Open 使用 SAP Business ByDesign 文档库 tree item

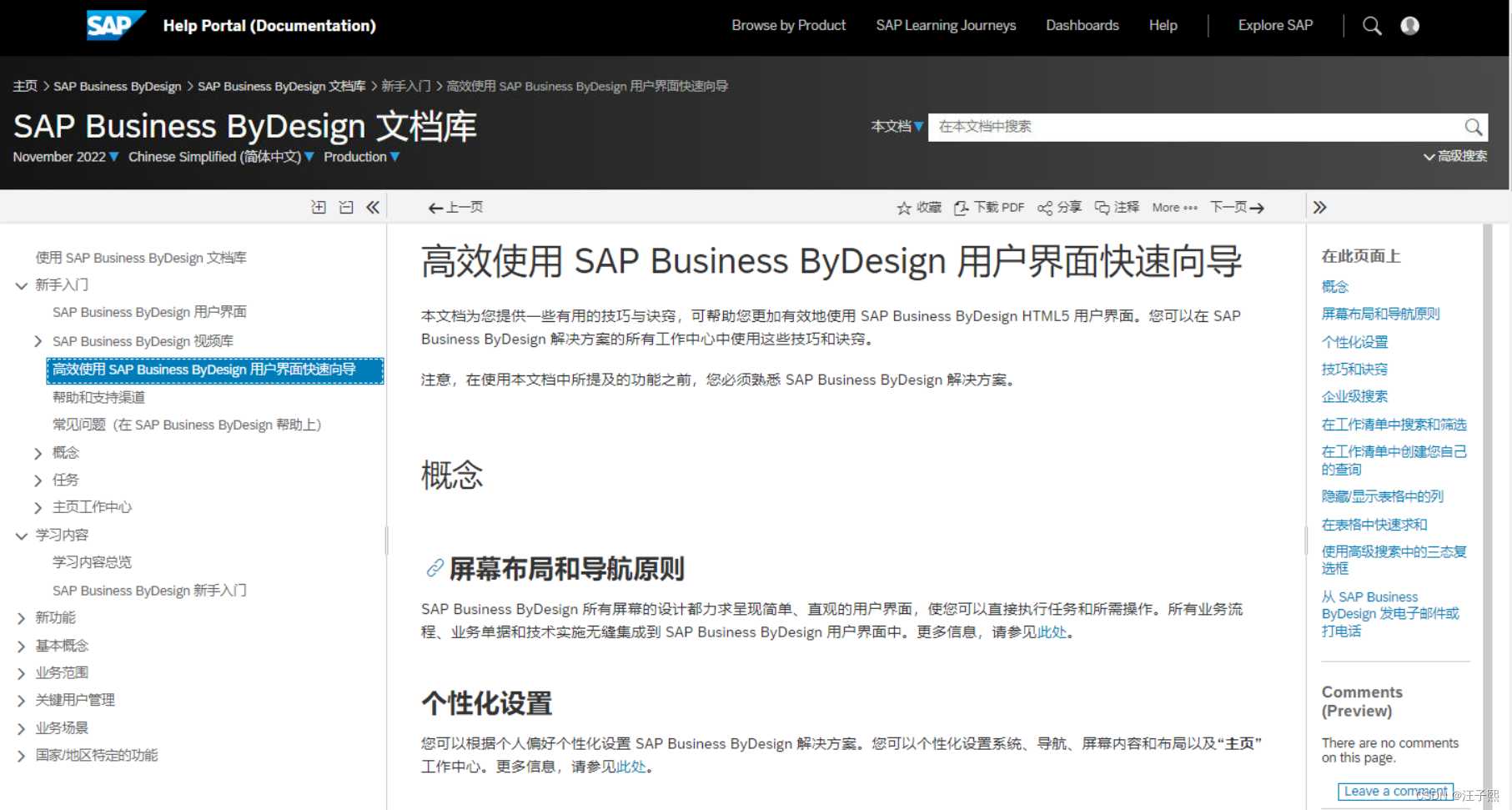[141, 258]
